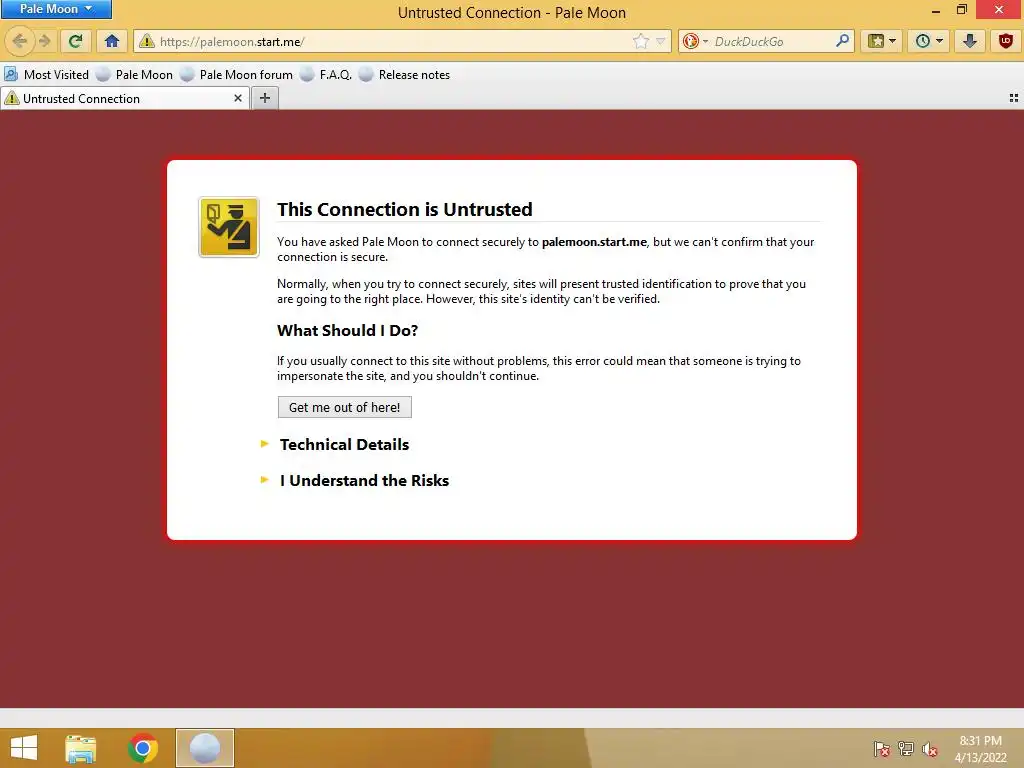Click the palemoon.start.me bold hostname text
This screenshot has width=1024, height=768.
(594, 242)
